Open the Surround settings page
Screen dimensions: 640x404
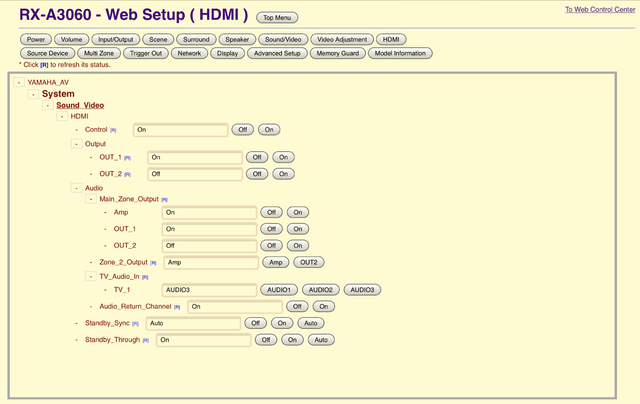click(196, 40)
